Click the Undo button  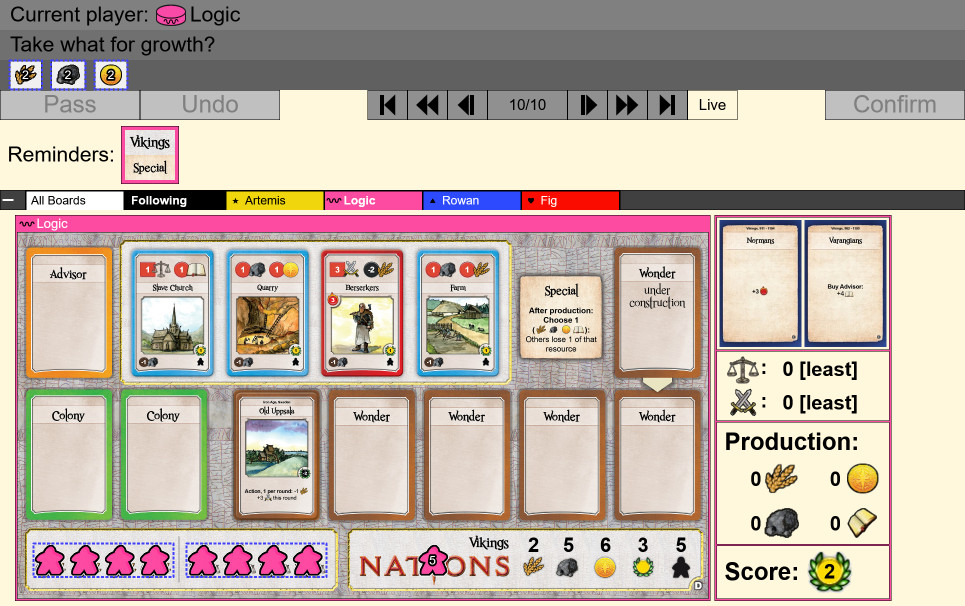tap(210, 105)
